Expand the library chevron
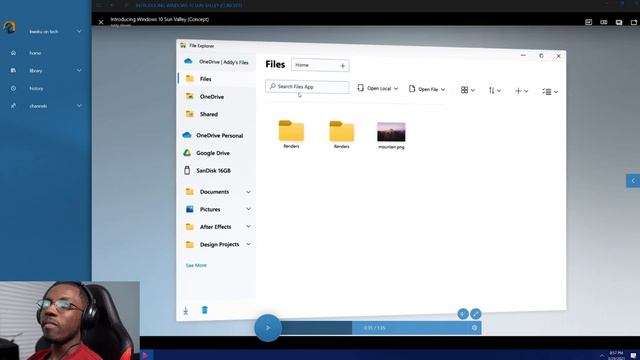Screen dimensions: 640x360 pos(79,71)
